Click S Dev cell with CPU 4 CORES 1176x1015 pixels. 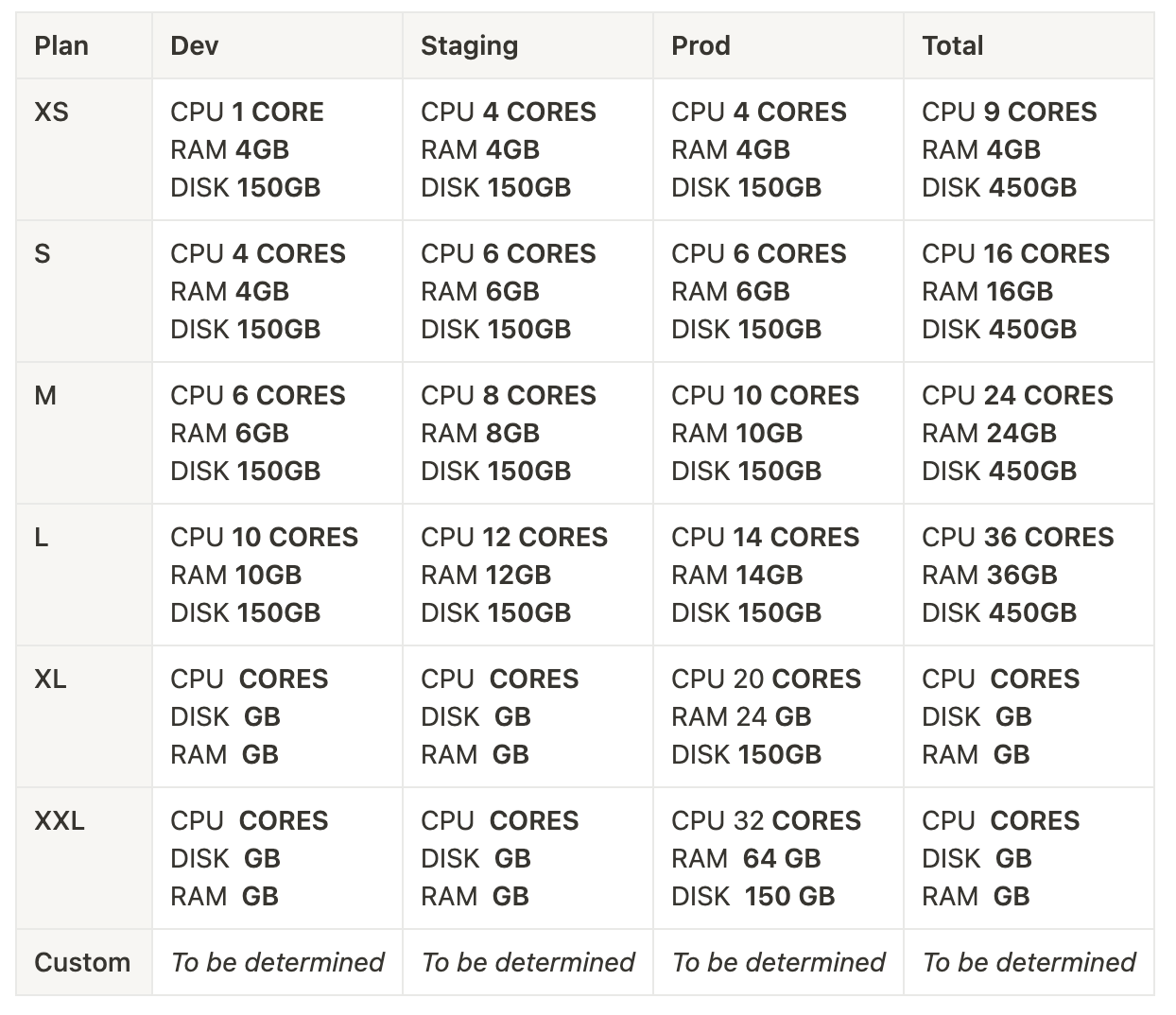click(x=278, y=291)
